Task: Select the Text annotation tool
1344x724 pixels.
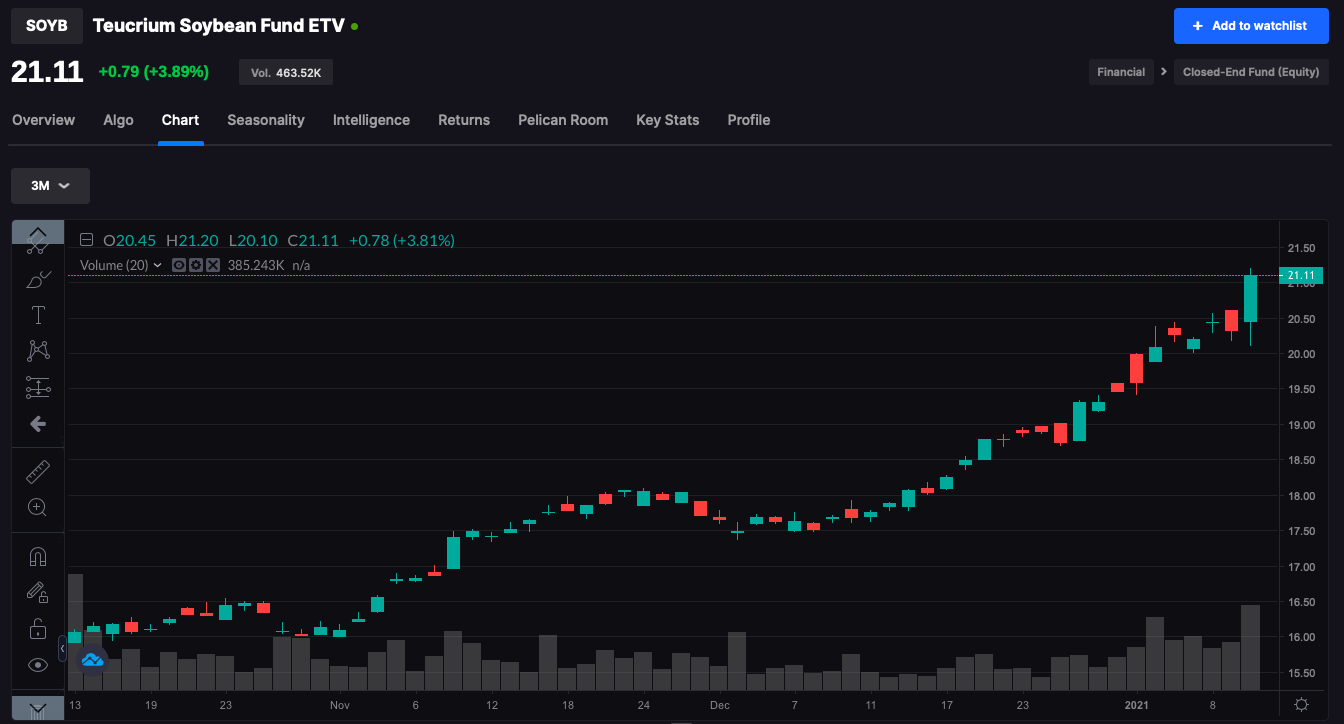Action: 38,315
